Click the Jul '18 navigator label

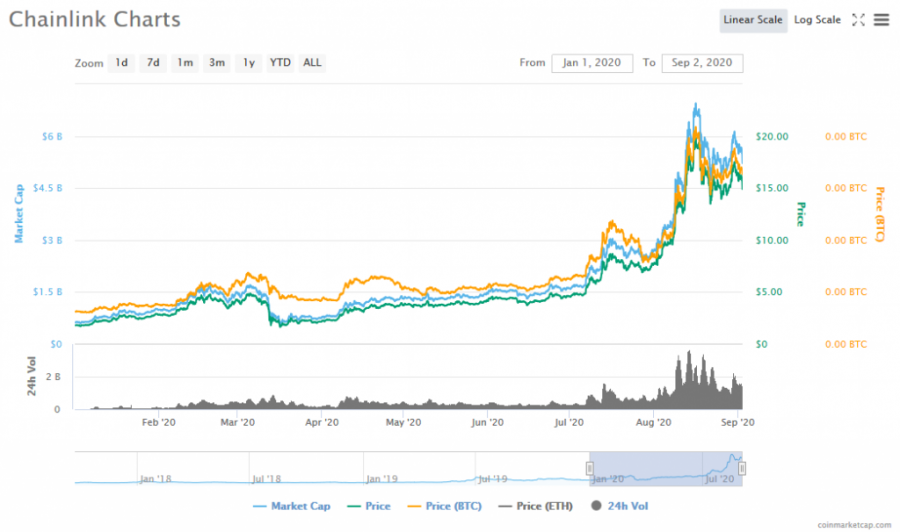[267, 479]
